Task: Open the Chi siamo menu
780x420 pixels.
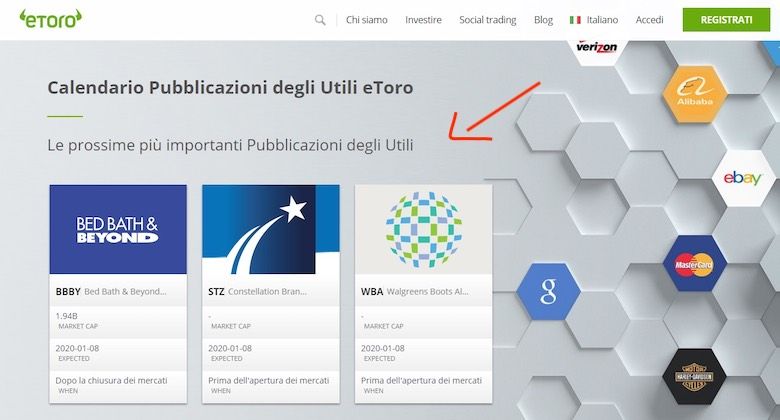Action: [367, 20]
